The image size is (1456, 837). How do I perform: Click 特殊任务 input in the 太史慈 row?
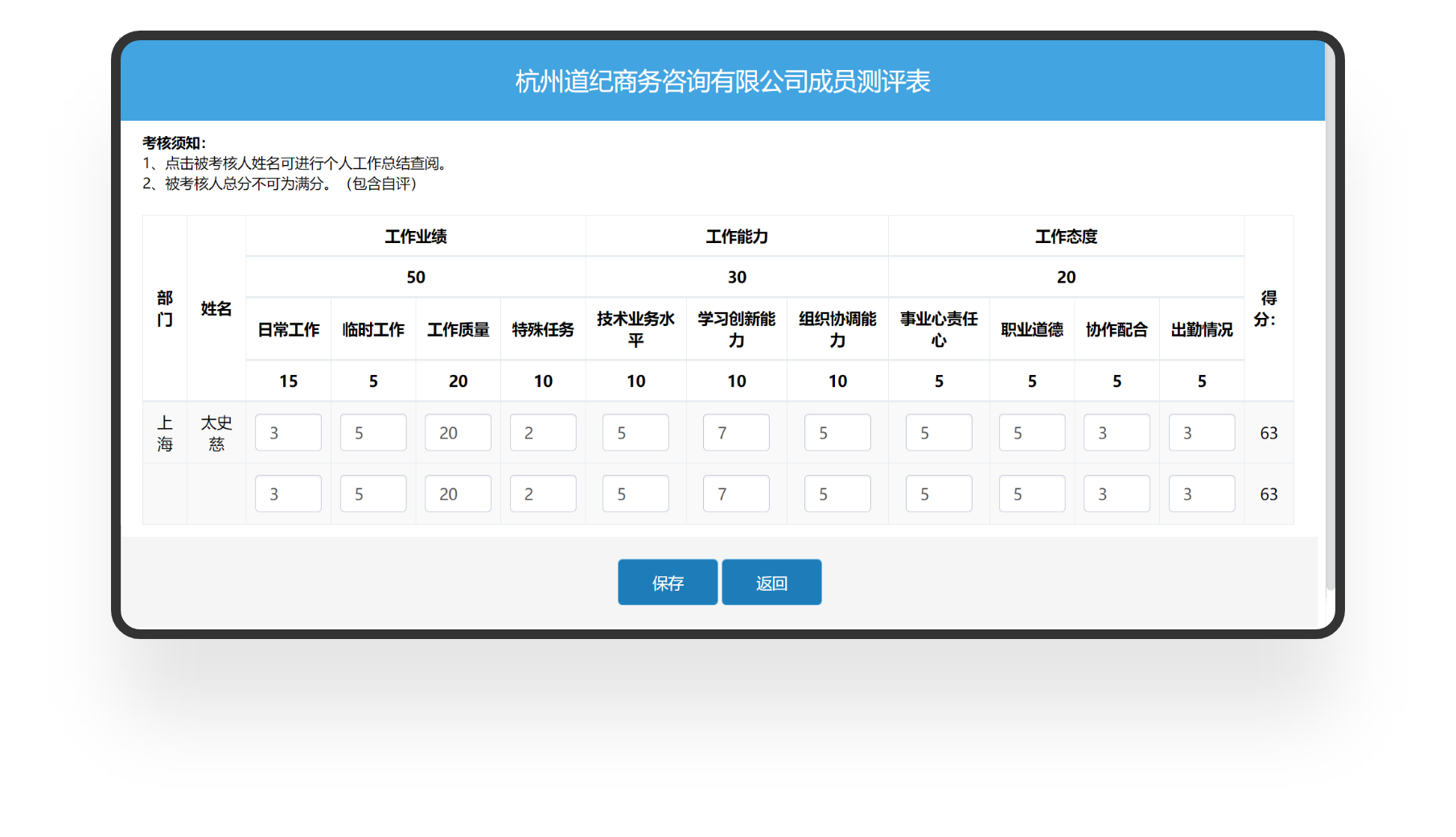click(543, 433)
